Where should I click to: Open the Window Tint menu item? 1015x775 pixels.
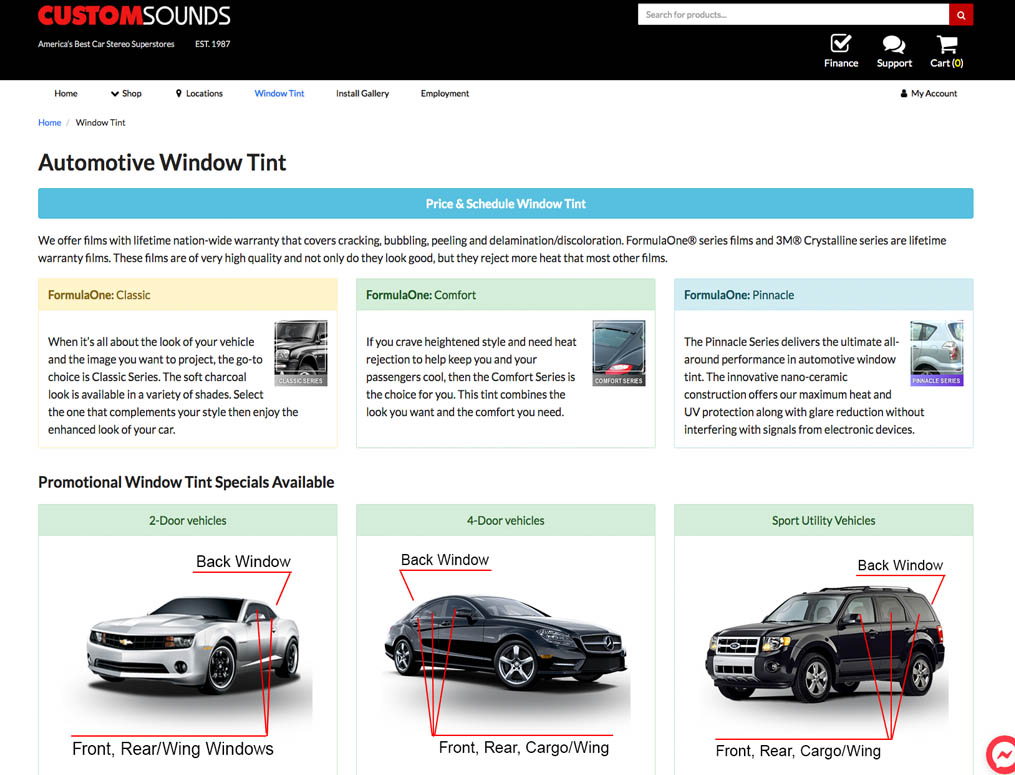[x=279, y=93]
